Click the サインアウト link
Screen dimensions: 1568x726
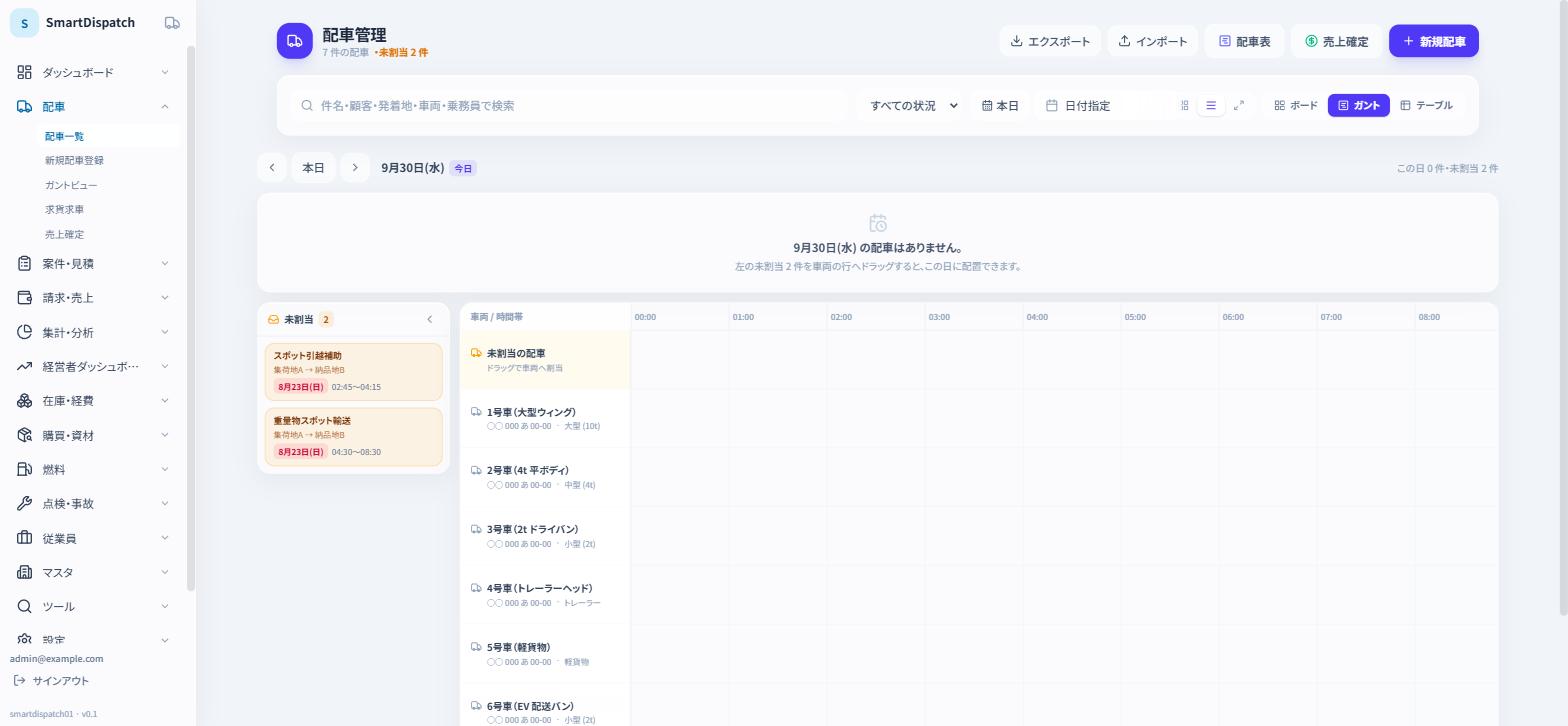(x=51, y=681)
